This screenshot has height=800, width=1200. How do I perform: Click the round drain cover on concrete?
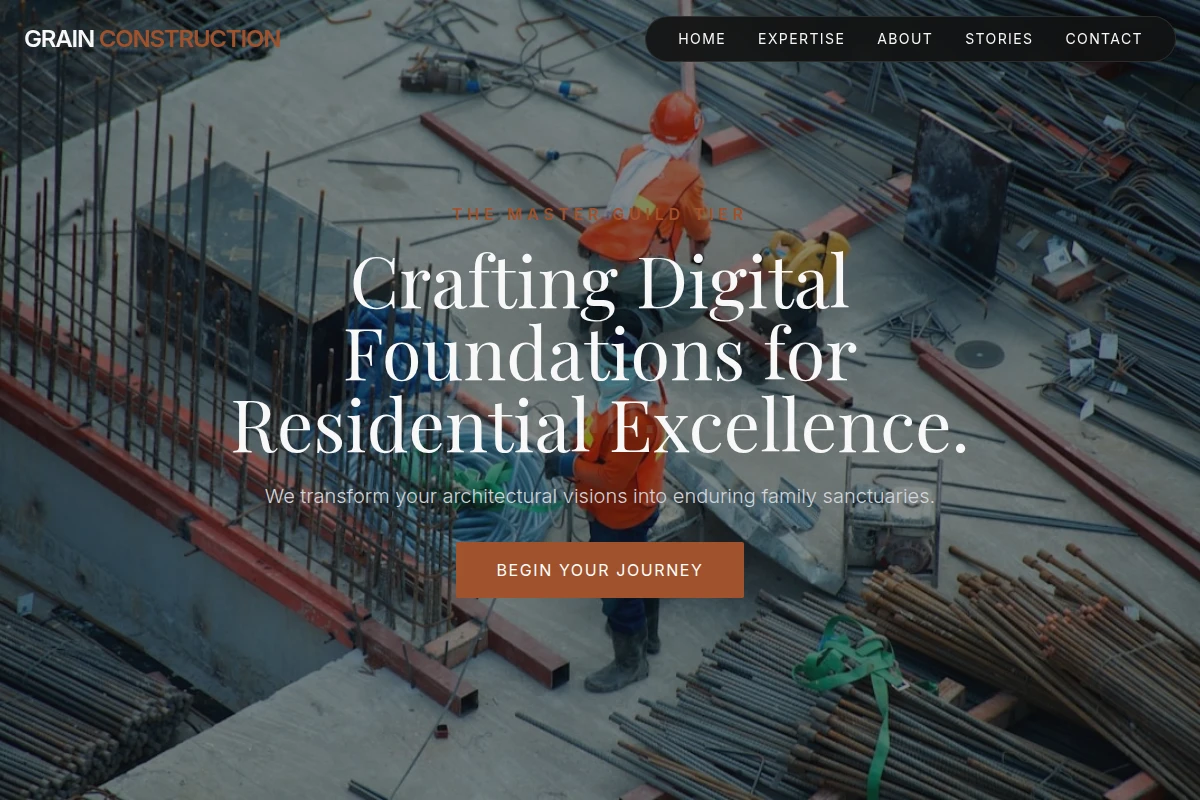tap(979, 354)
